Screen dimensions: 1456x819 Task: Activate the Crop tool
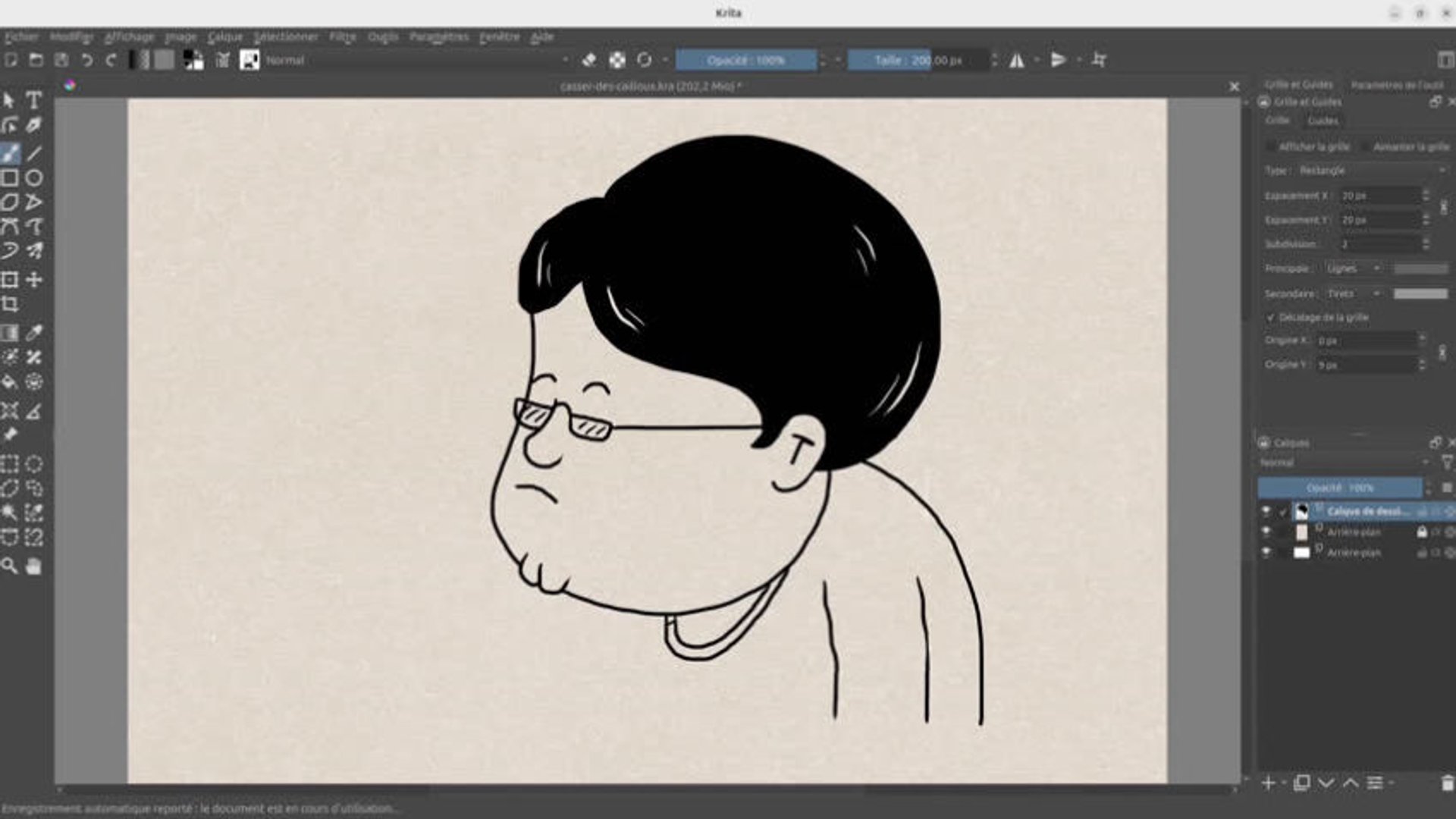tap(10, 304)
